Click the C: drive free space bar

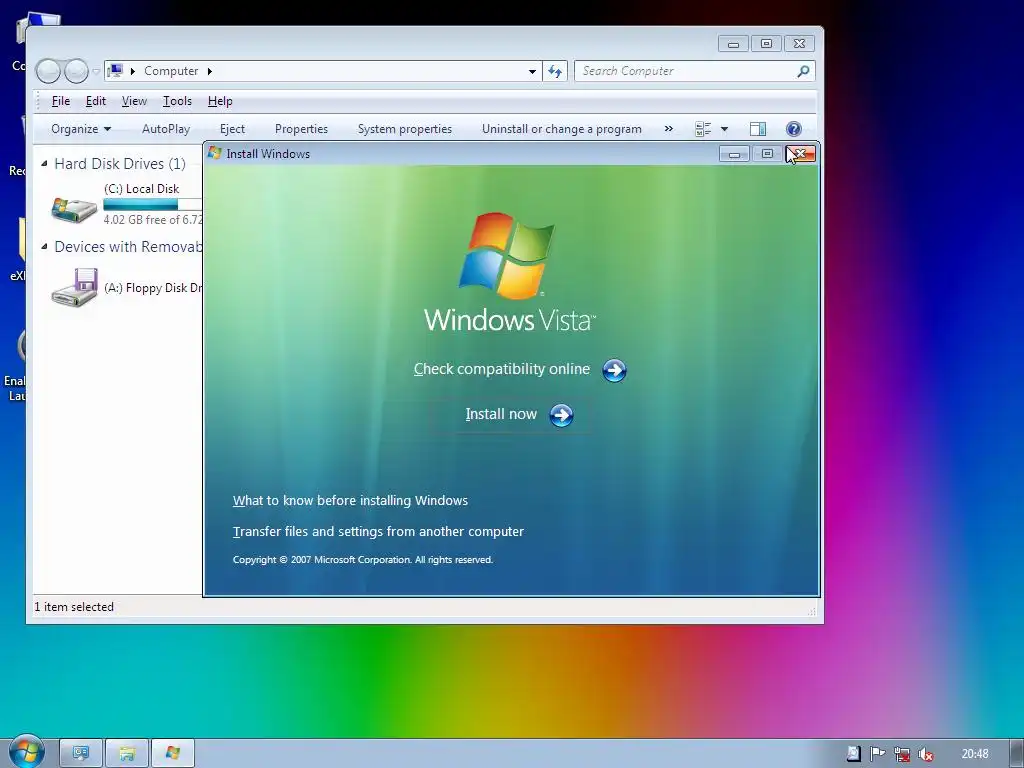(x=153, y=204)
